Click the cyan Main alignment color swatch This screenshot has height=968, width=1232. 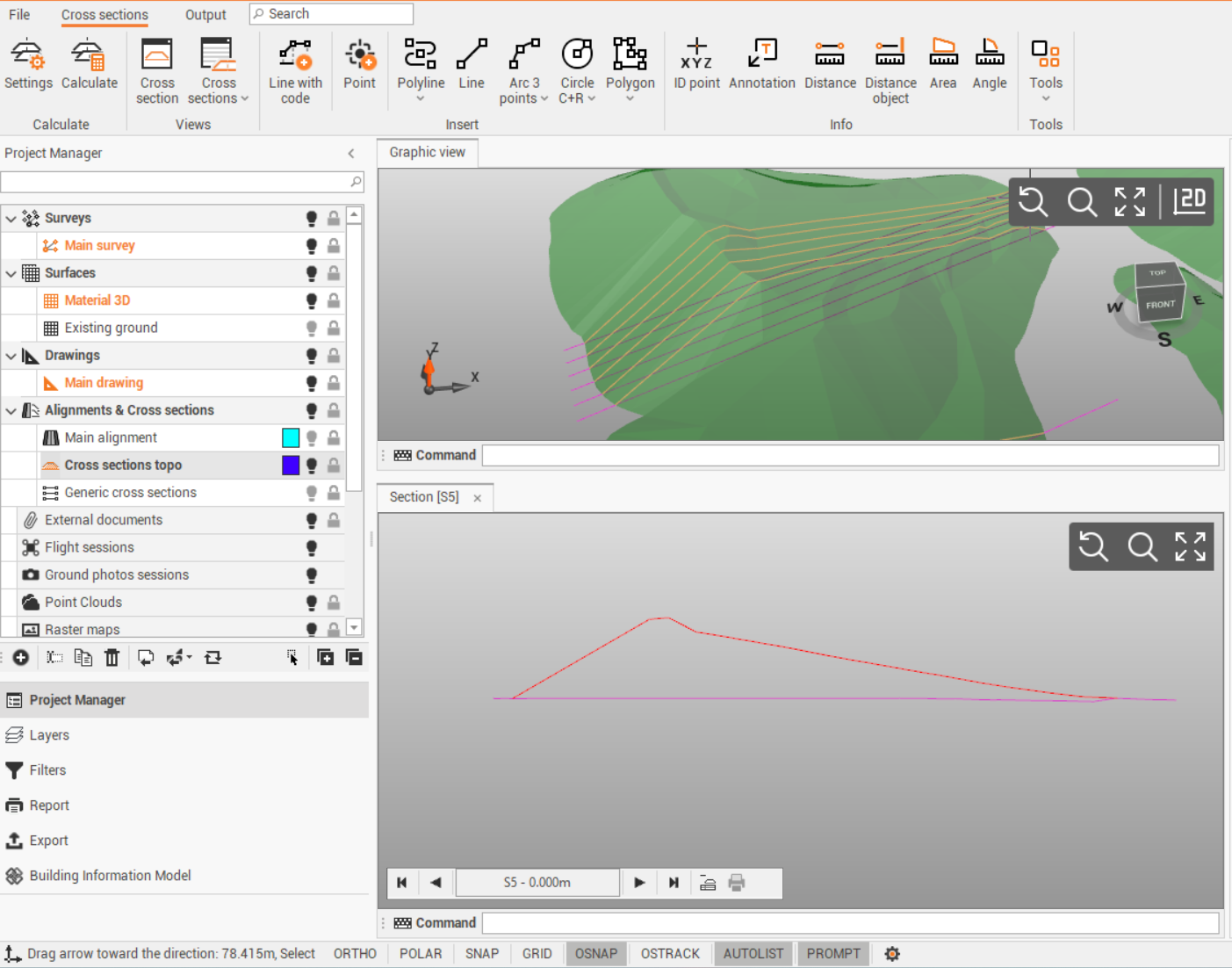coord(291,437)
